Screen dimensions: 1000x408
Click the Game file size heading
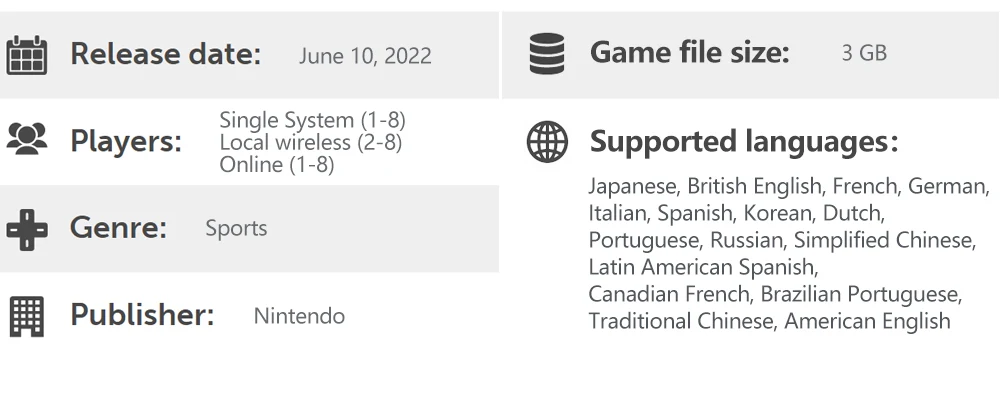click(689, 52)
